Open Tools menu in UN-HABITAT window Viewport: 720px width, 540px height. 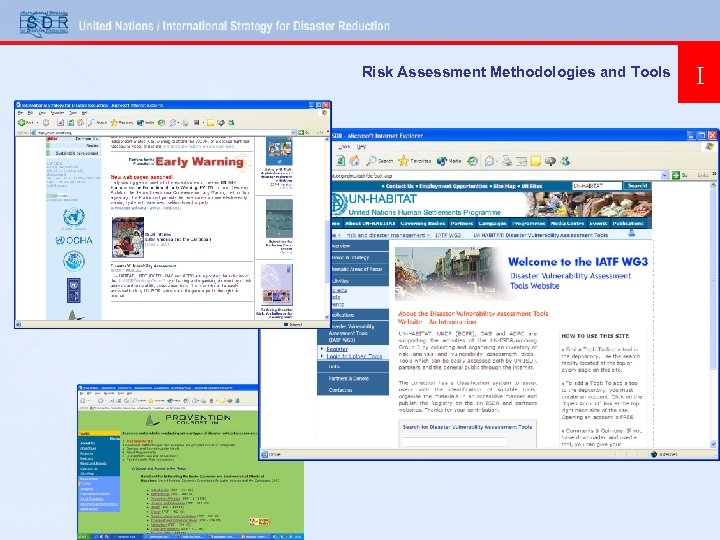click(343, 147)
